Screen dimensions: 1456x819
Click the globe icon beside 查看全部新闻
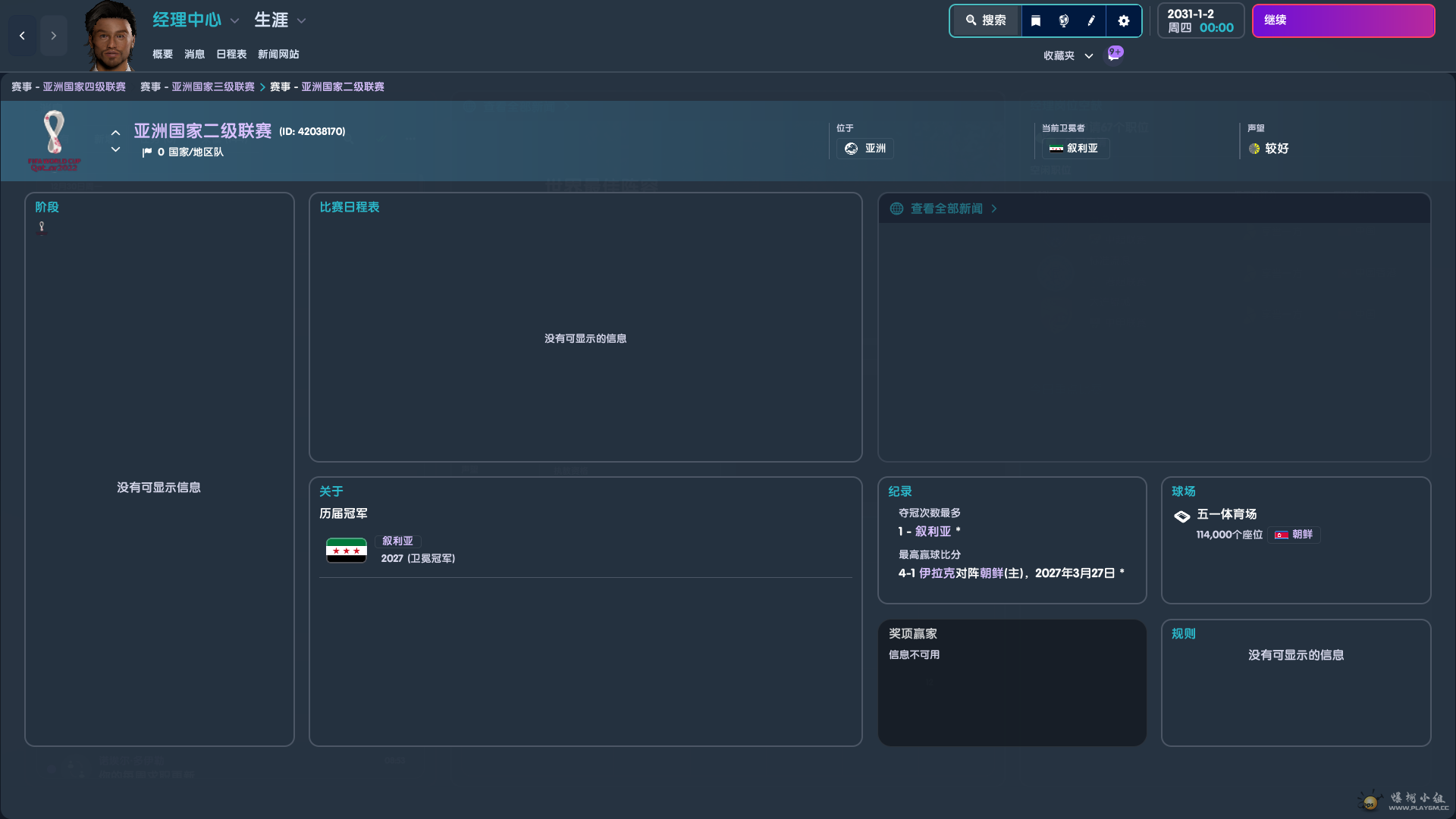tap(896, 209)
